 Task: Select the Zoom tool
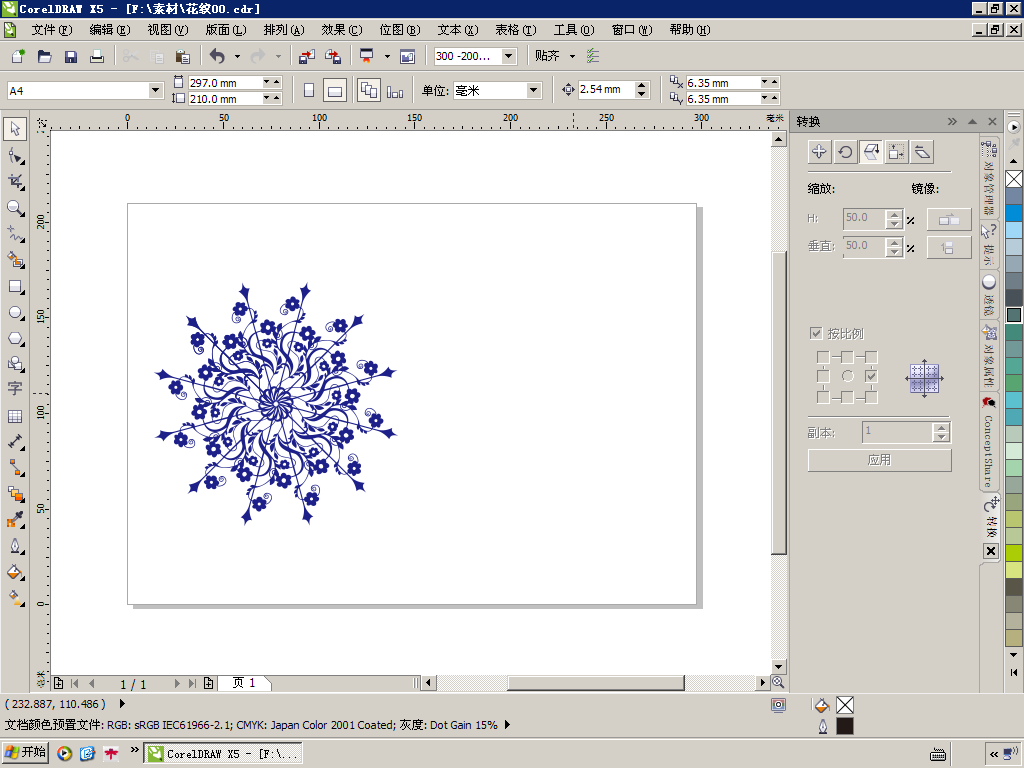(x=15, y=208)
